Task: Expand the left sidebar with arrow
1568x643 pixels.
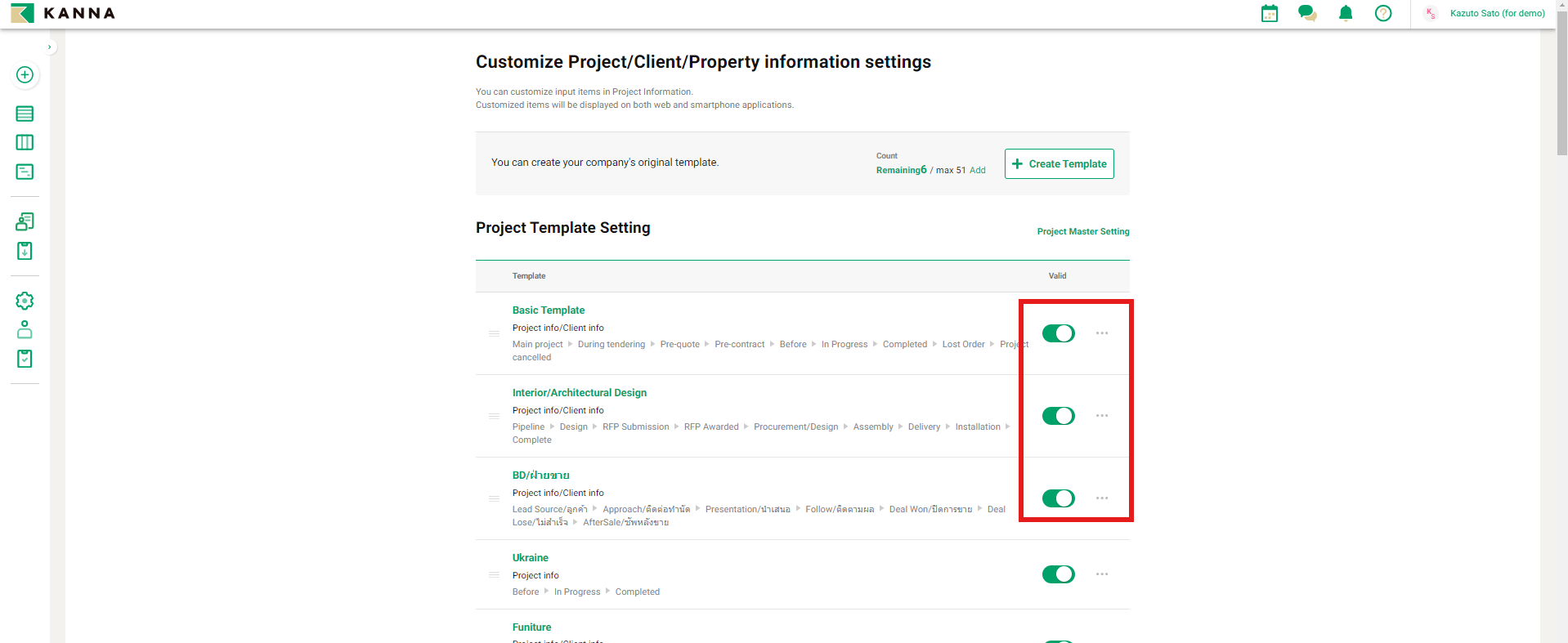Action: click(x=50, y=47)
